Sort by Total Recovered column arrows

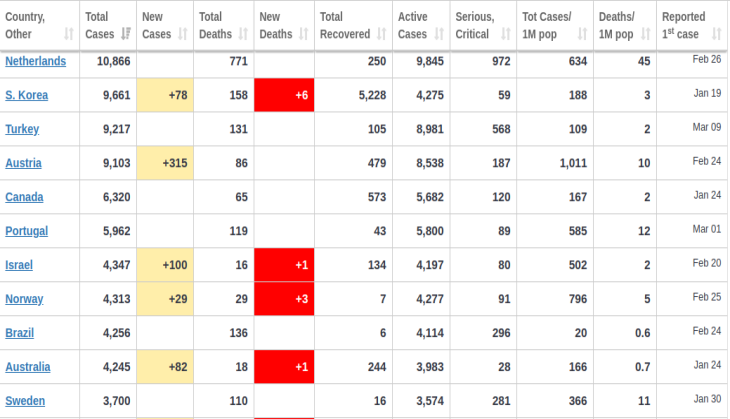tap(382, 34)
